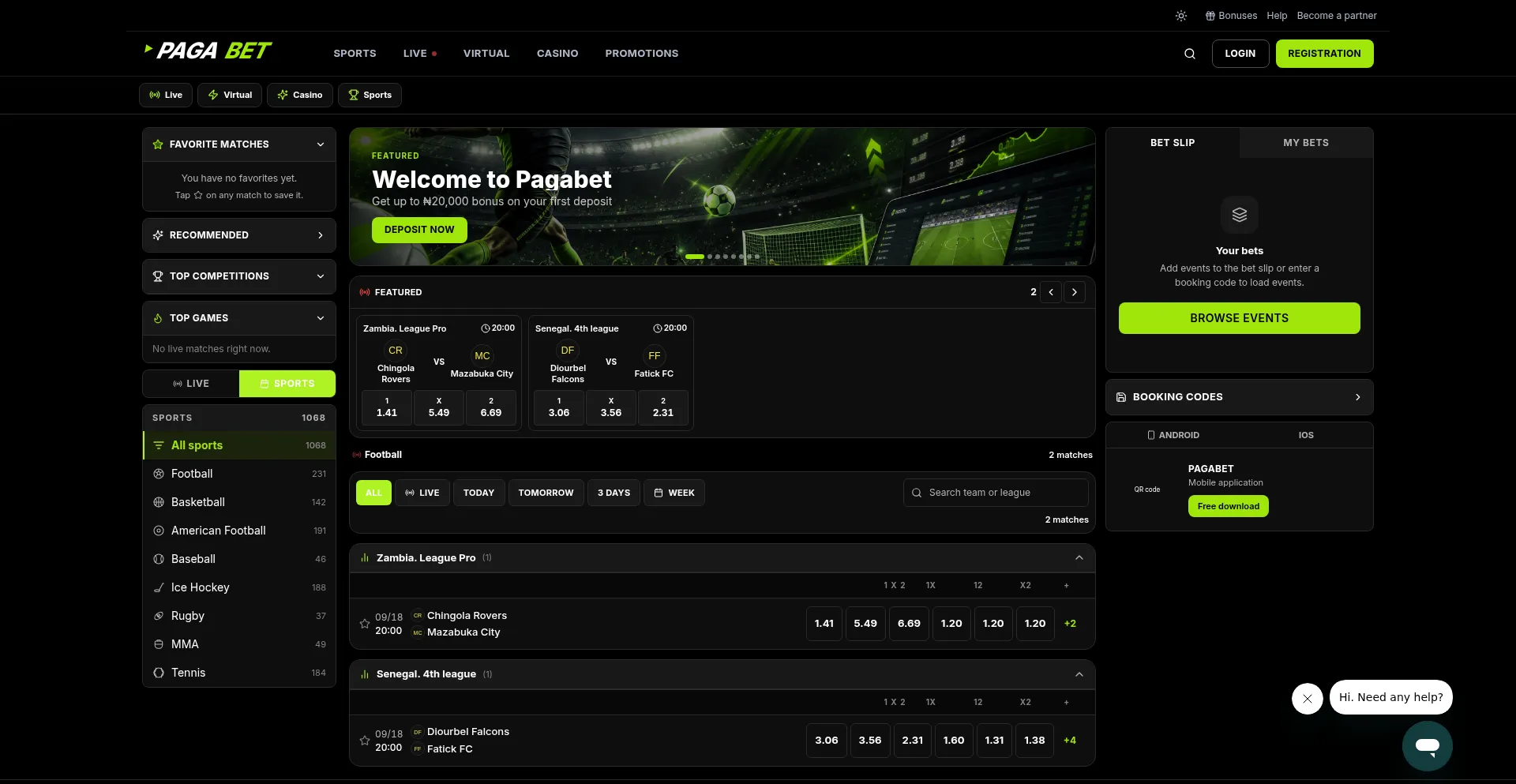Collapse the Zambia. League Pro section

(1079, 558)
